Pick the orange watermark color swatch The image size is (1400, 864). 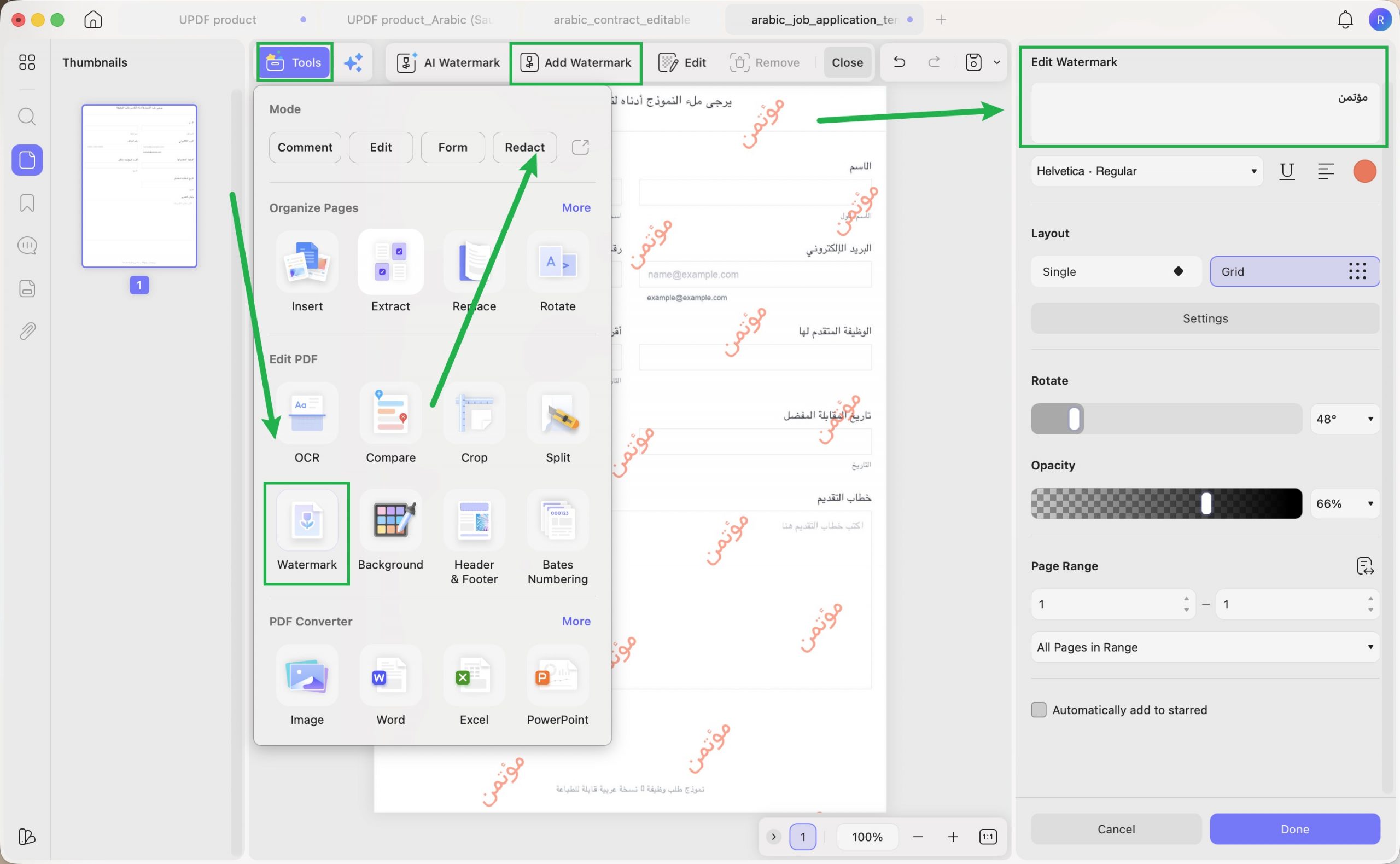click(1364, 171)
